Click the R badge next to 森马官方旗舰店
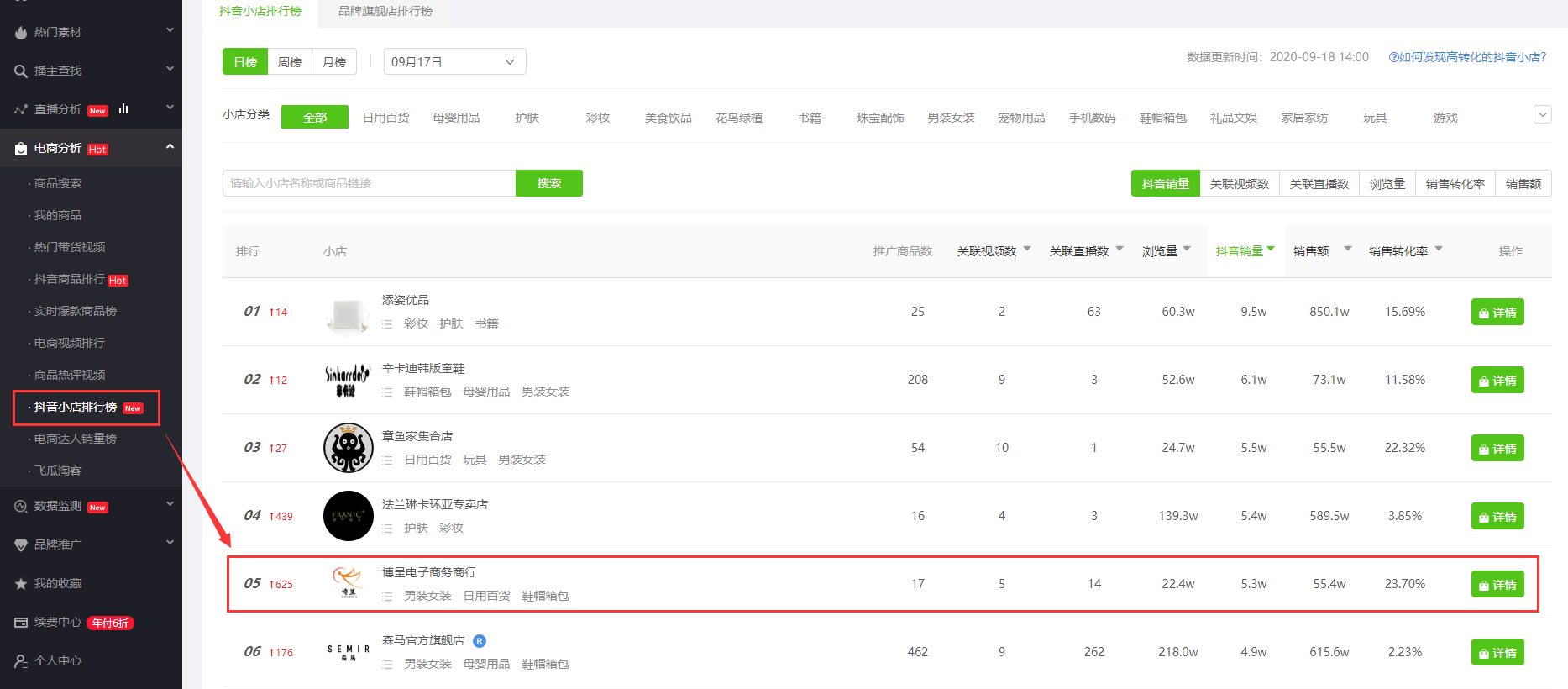This screenshot has width=1568, height=689. coord(480,641)
